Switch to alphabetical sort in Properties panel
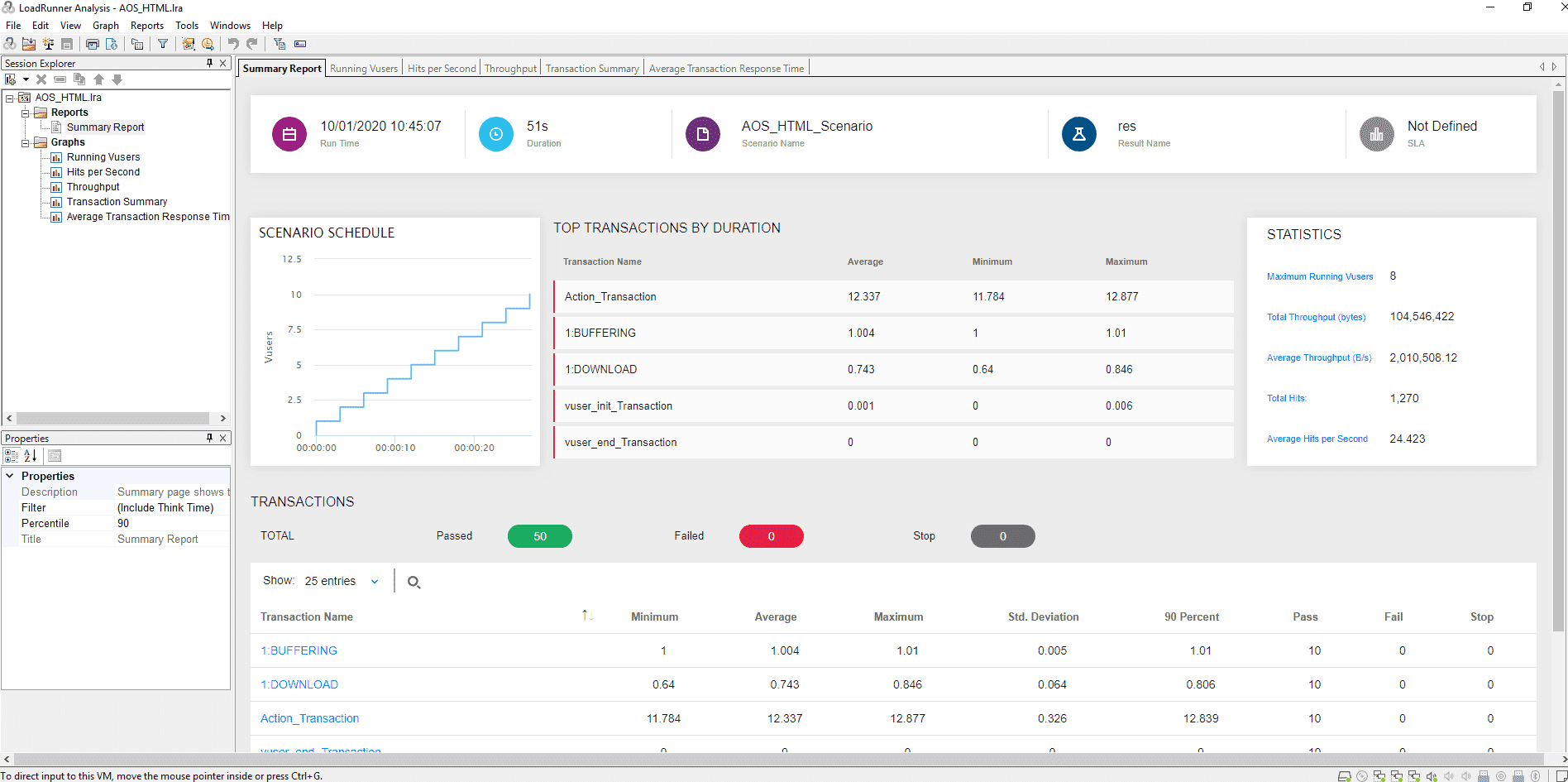1568x782 pixels. pos(29,456)
